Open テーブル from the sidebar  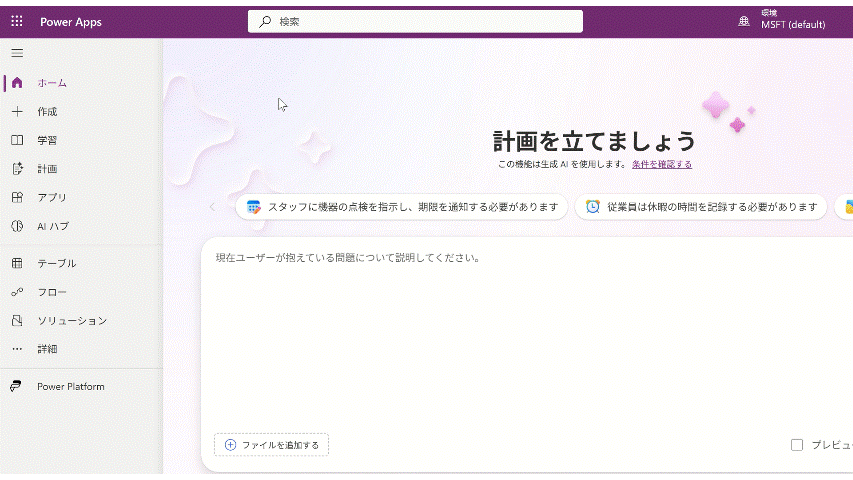(56, 263)
